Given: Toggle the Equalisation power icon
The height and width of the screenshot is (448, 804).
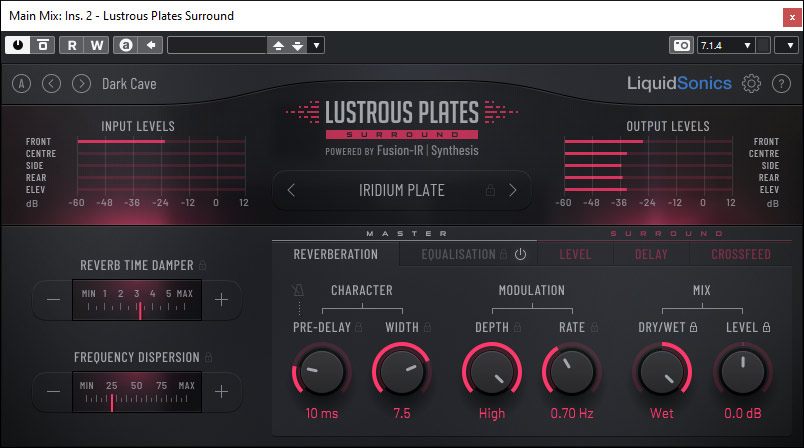Looking at the screenshot, I should coord(520,254).
